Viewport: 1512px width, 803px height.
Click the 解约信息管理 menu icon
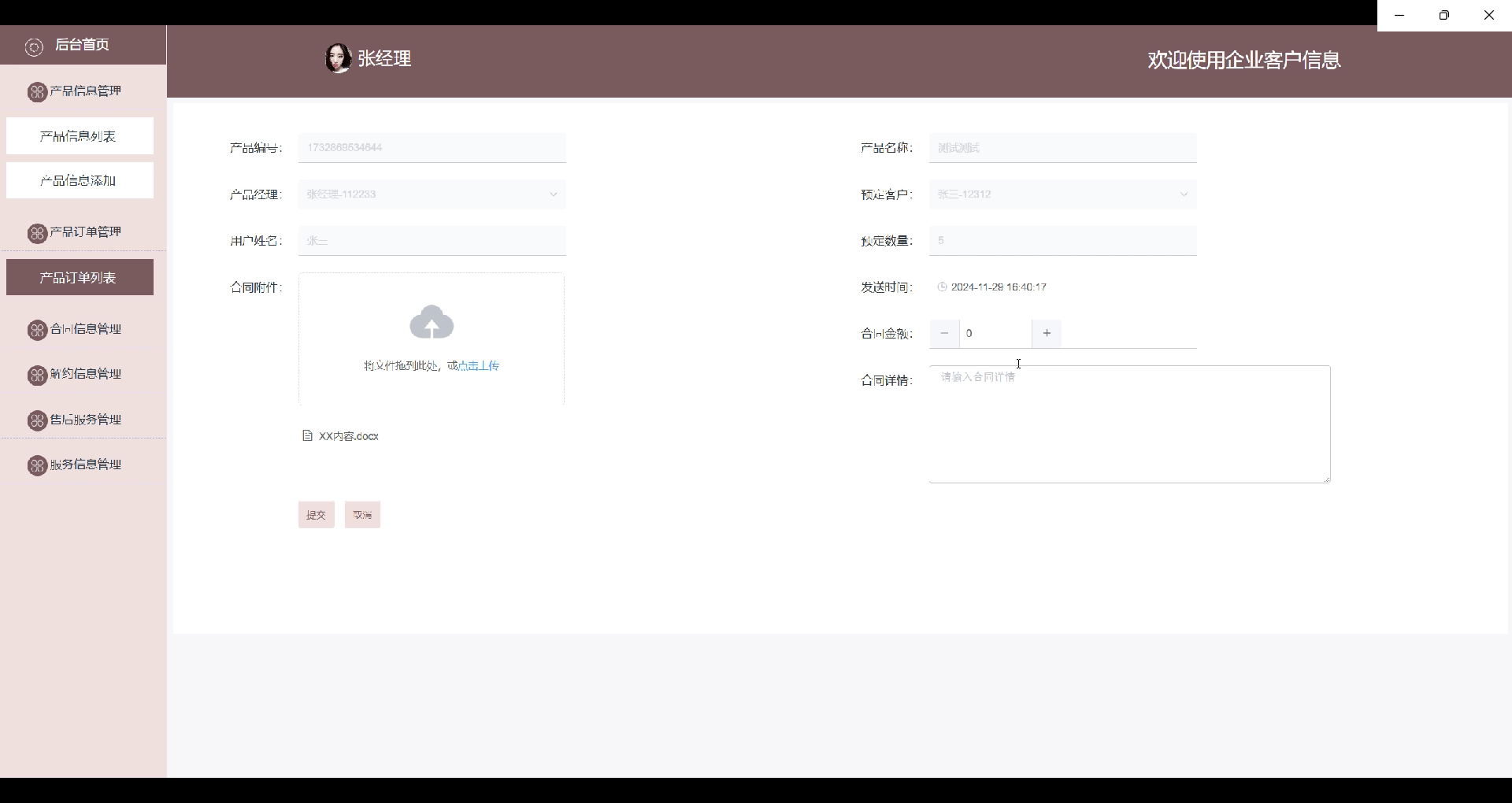coord(37,376)
